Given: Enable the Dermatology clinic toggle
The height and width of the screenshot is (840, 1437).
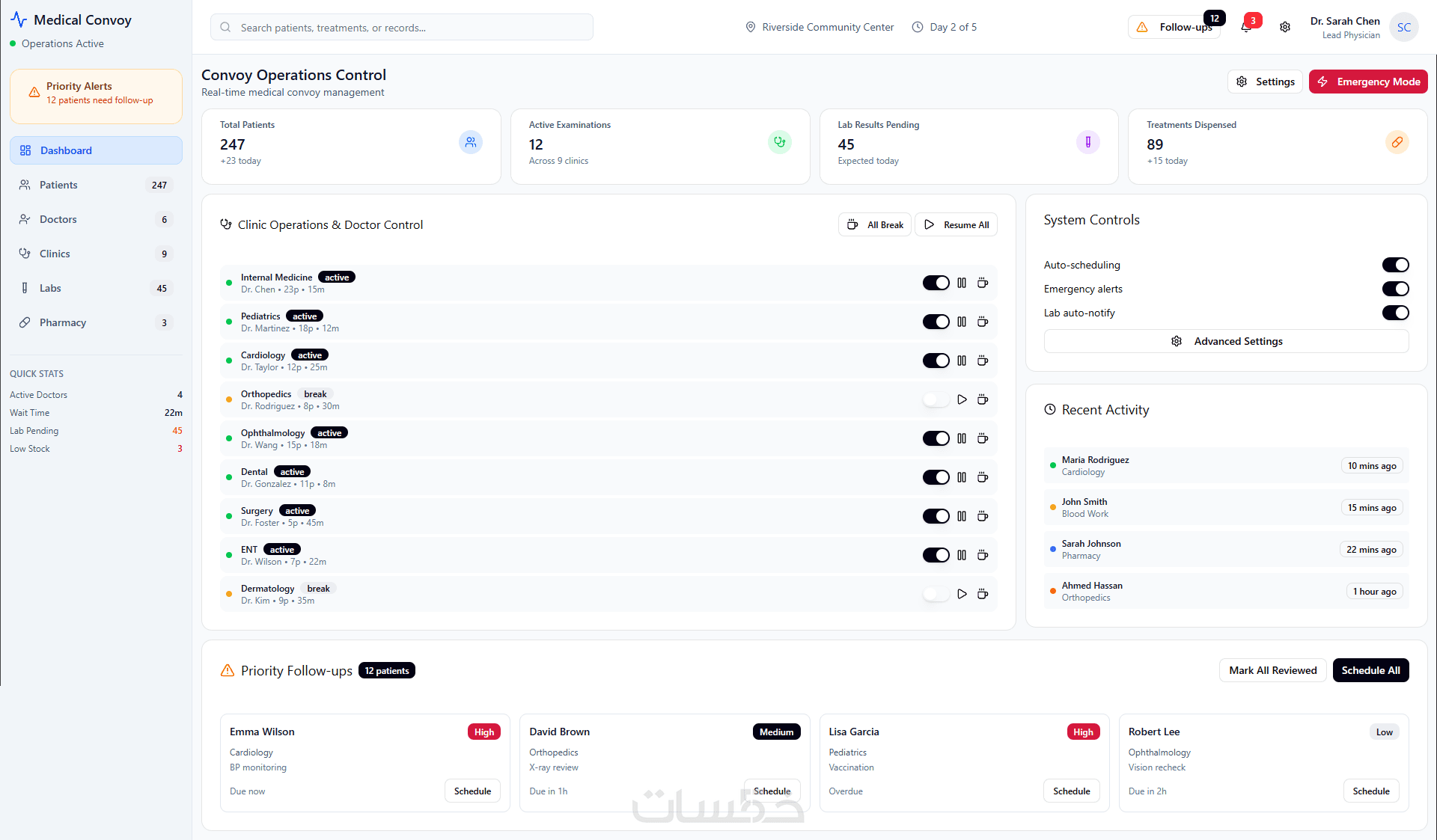Looking at the screenshot, I should [936, 595].
